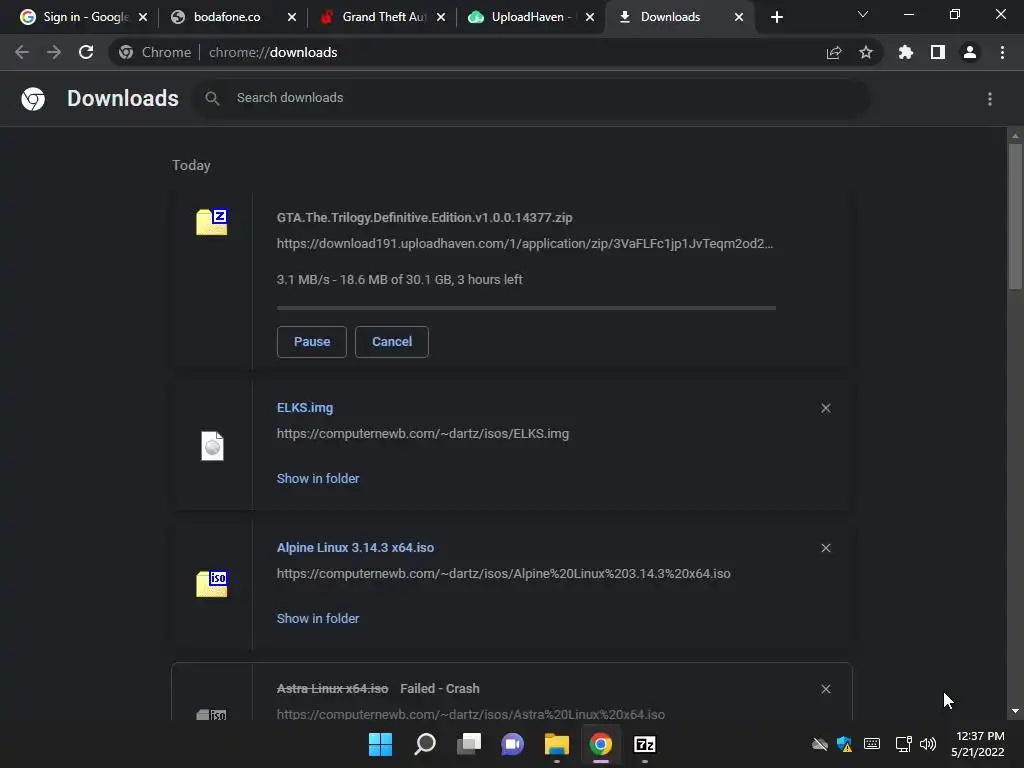The image size is (1024, 768).
Task: Open Windows taskbar Search
Action: pos(425,744)
